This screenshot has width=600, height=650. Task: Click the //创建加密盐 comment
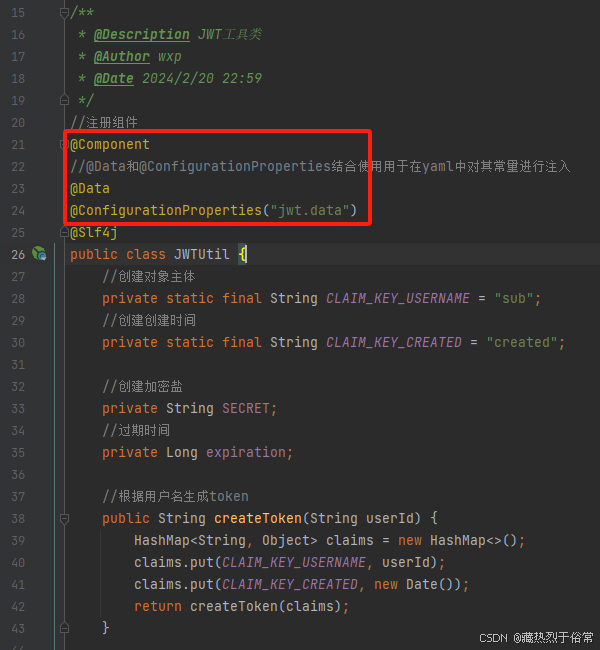pos(142,386)
